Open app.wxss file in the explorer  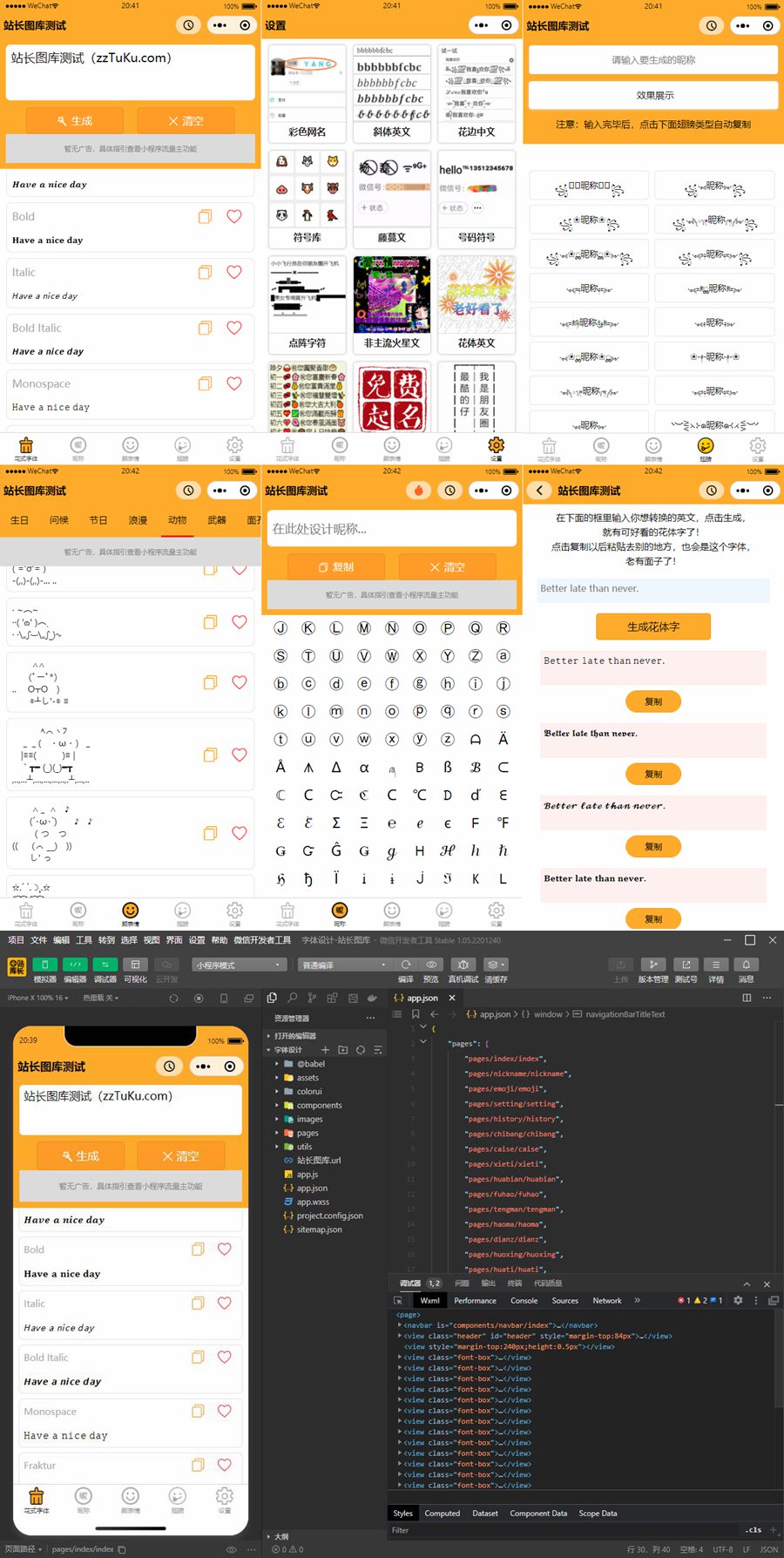click(313, 1202)
